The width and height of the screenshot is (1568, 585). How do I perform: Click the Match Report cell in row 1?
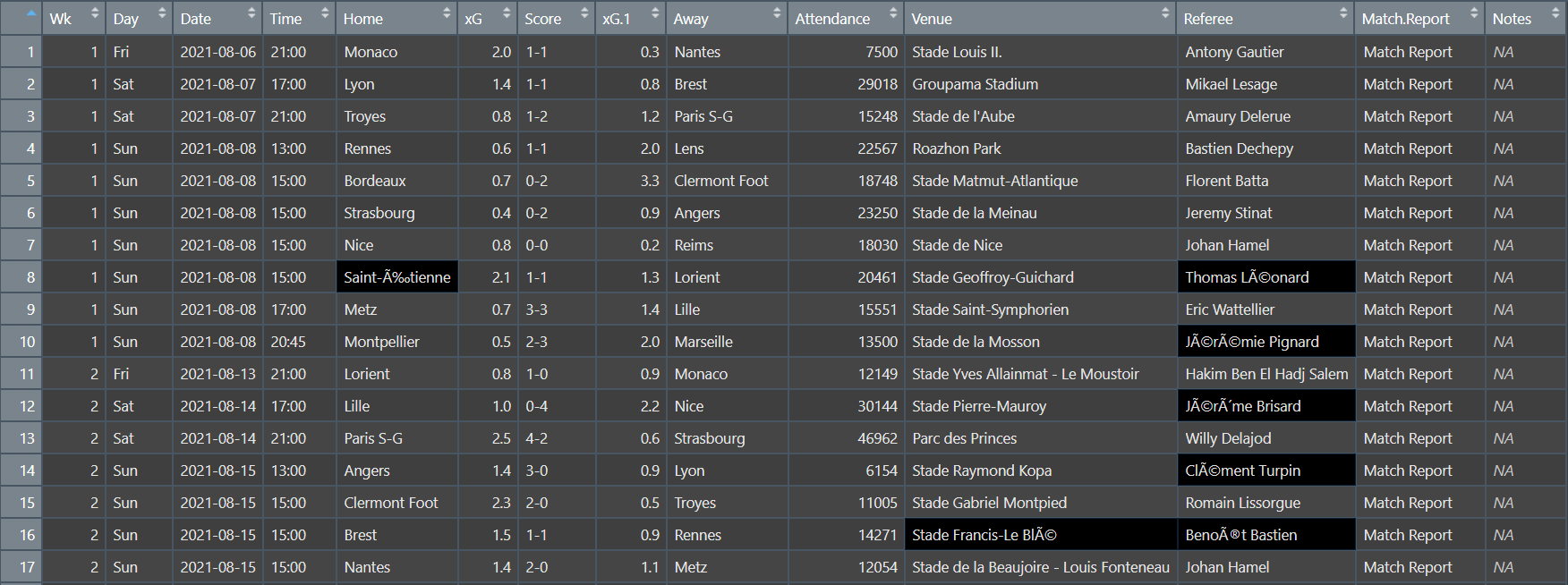(x=1407, y=52)
